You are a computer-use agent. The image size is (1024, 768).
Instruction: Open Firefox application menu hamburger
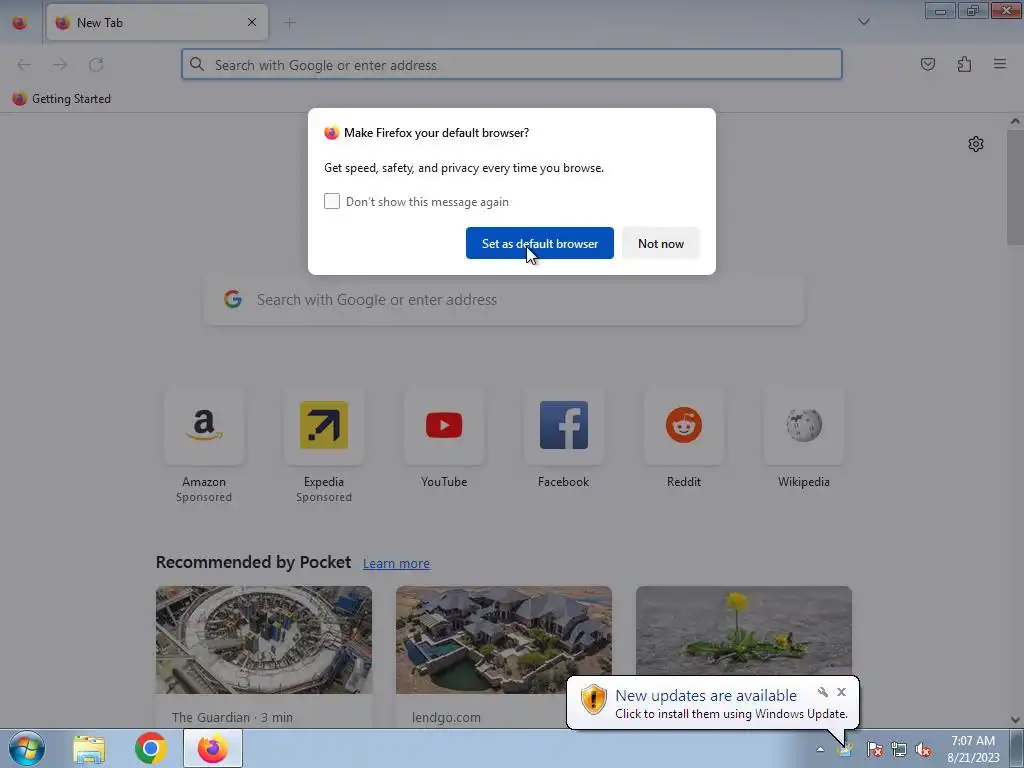(1000, 64)
